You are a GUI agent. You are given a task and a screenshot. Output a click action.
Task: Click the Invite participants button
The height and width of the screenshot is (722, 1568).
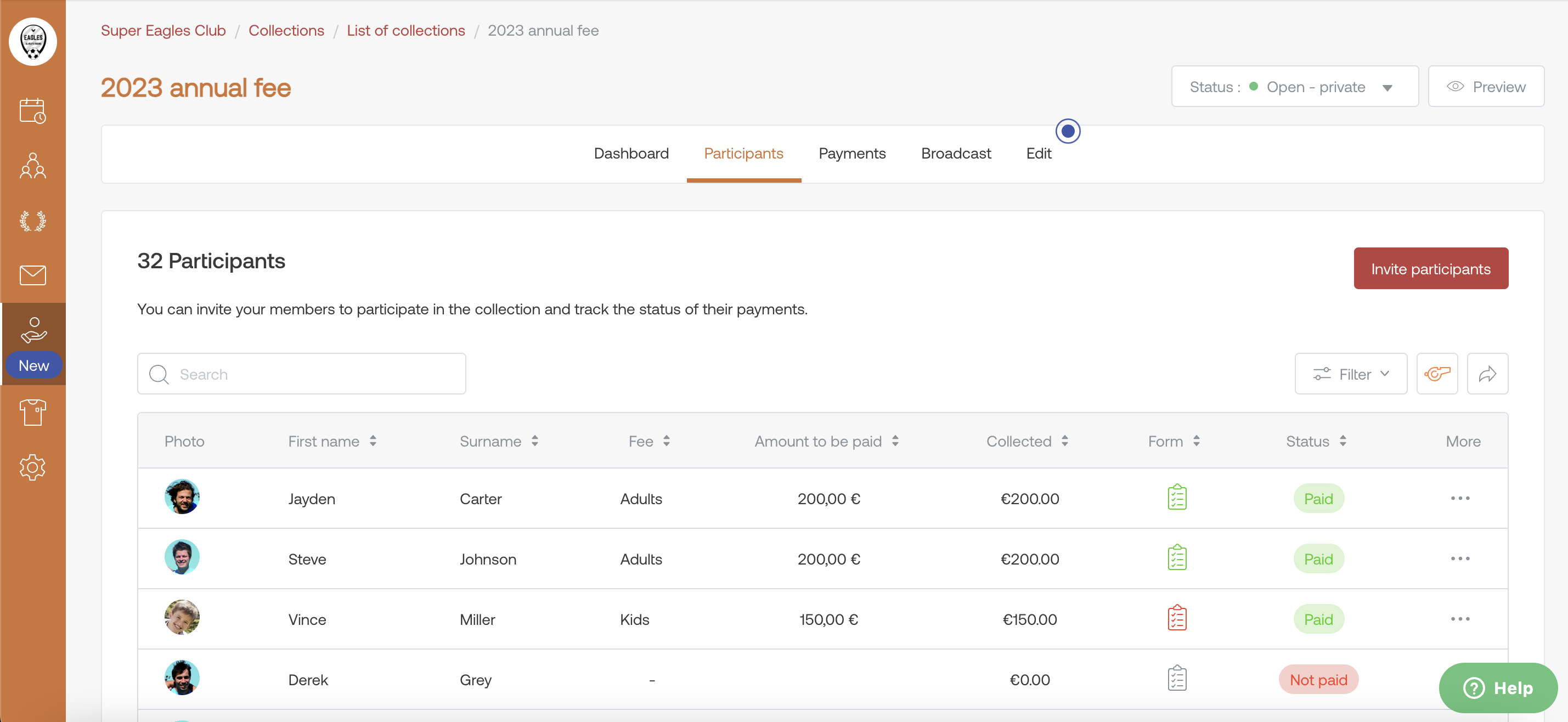pos(1430,268)
